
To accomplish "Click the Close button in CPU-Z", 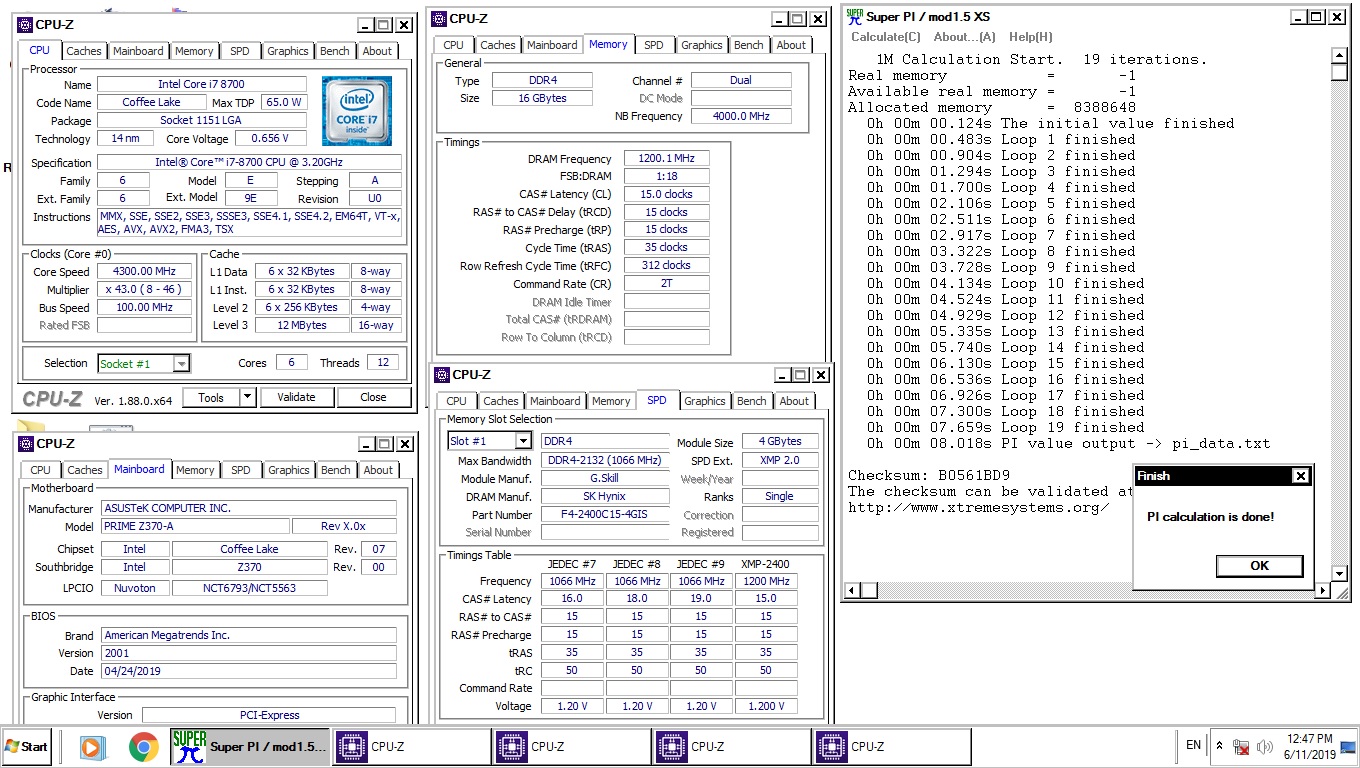I will point(373,397).
